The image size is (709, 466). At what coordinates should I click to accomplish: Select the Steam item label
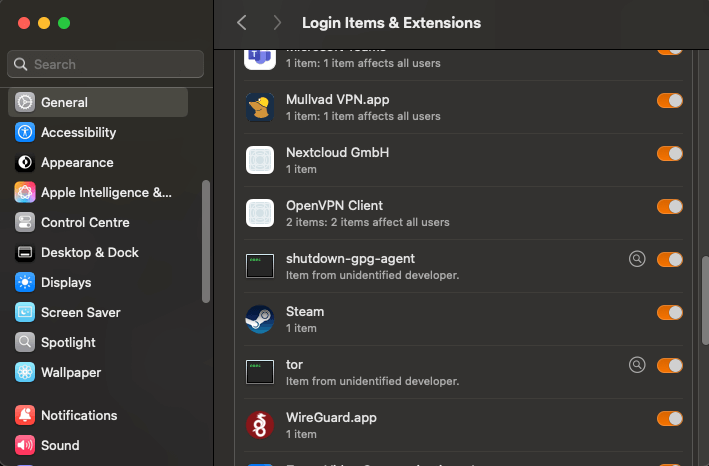pos(305,311)
